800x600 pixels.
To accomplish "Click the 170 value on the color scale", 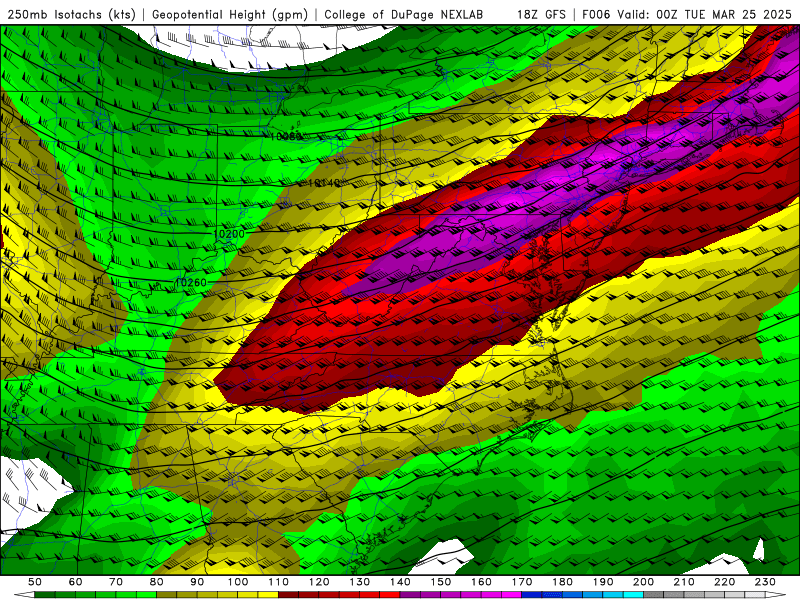I will [x=522, y=582].
